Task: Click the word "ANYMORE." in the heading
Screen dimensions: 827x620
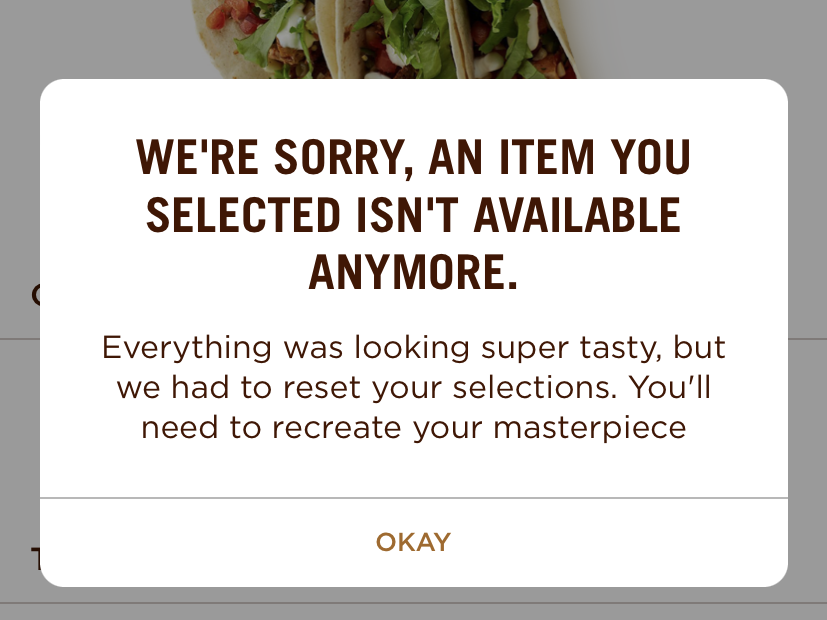Action: click(414, 272)
